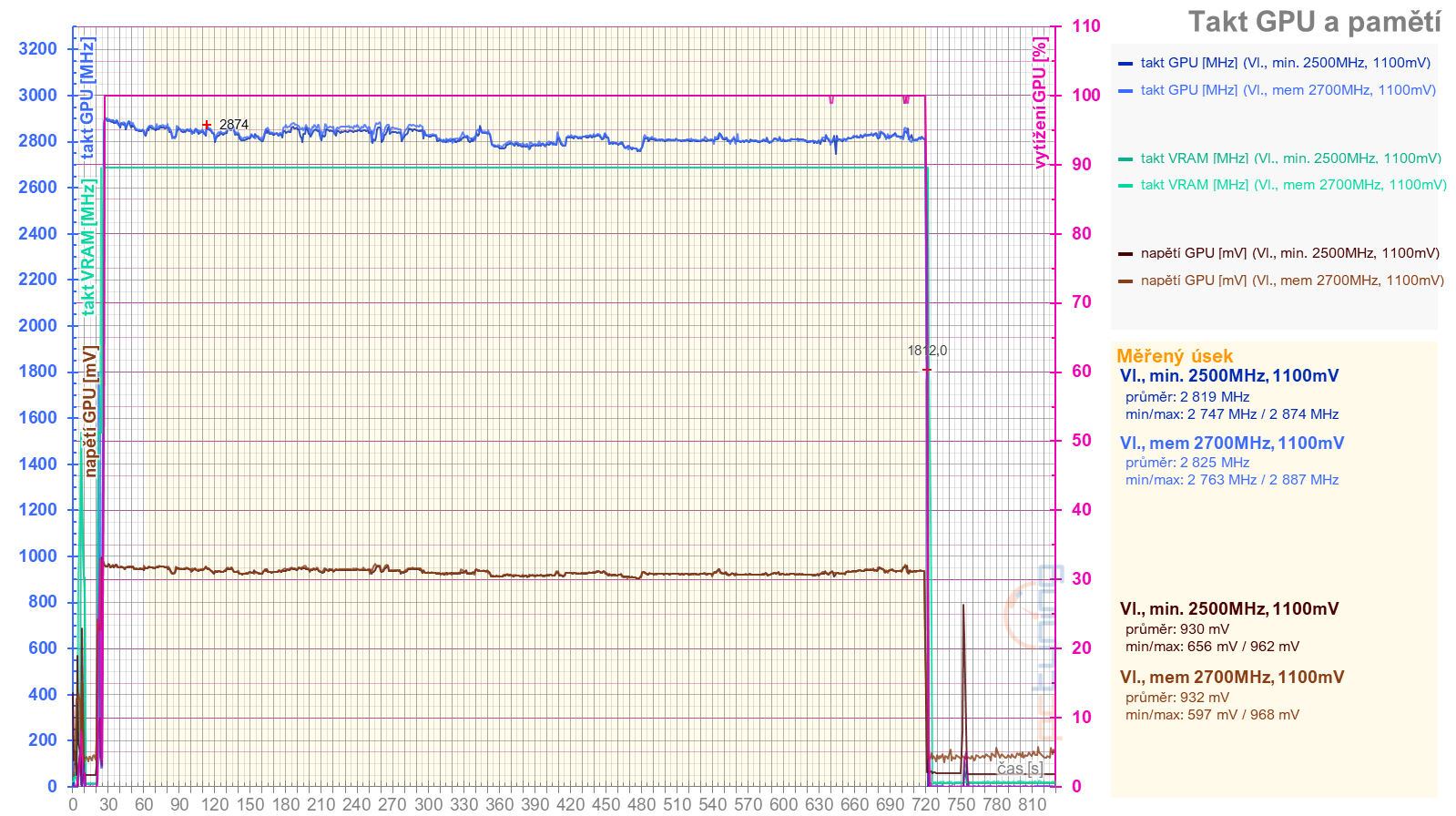Click the 'Měřený úsek' heading
The image size is (1456, 816).
(x=1175, y=356)
